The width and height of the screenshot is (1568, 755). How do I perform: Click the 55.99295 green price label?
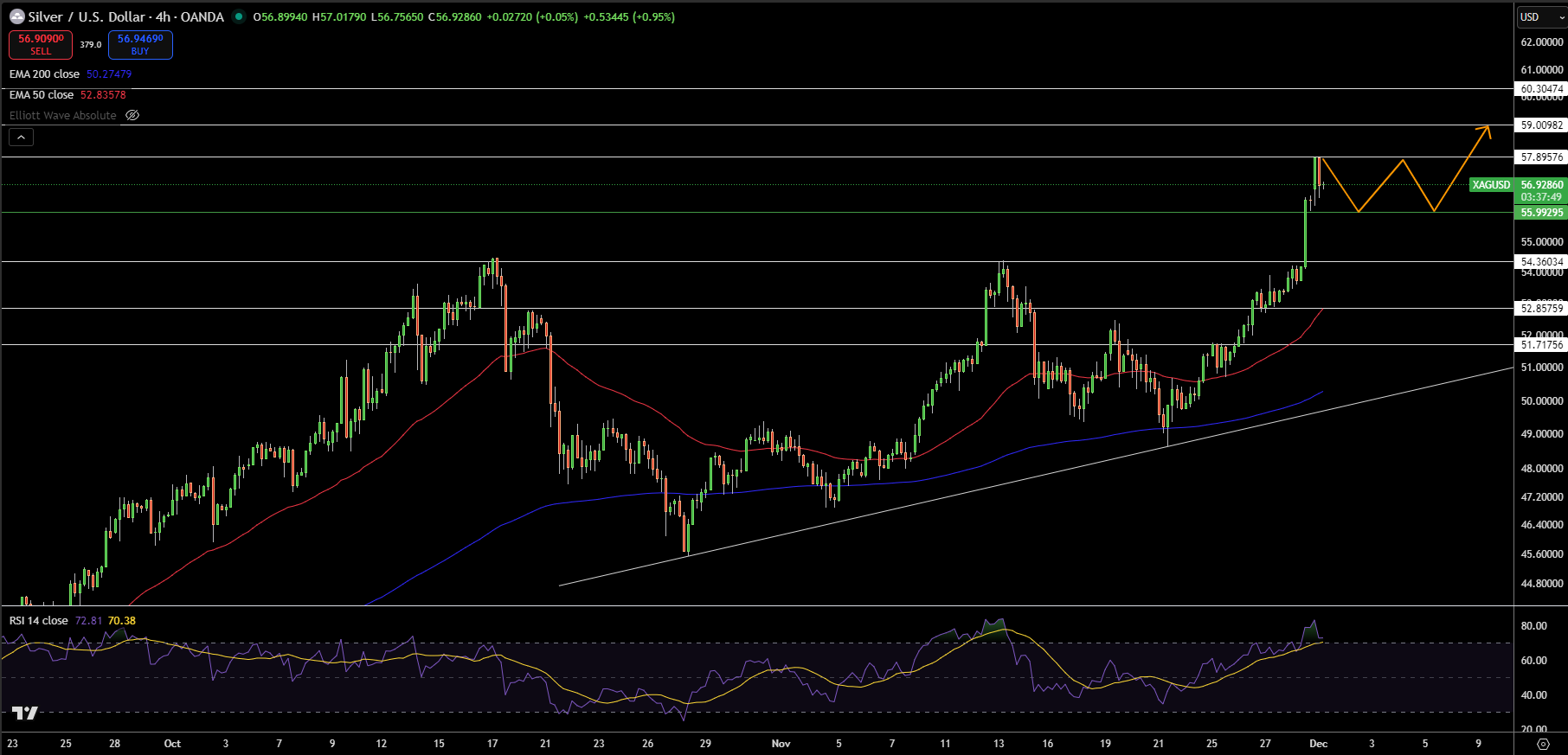click(1542, 213)
